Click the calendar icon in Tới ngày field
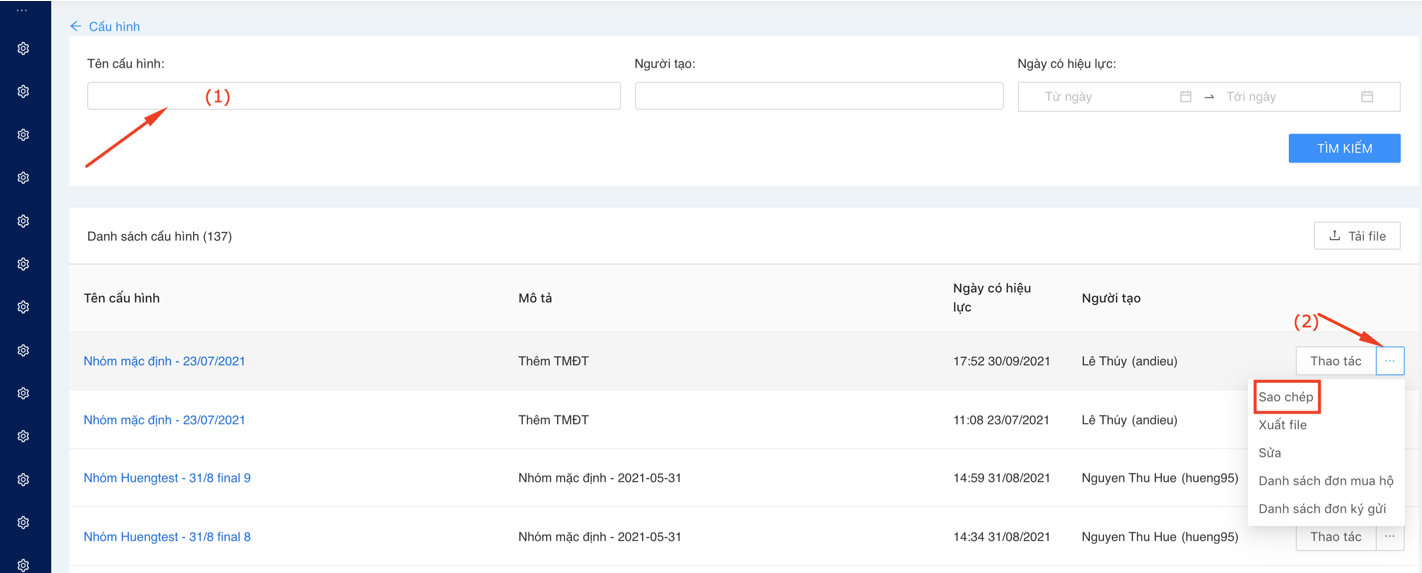The height and width of the screenshot is (573, 1422). pyautogui.click(x=1367, y=97)
